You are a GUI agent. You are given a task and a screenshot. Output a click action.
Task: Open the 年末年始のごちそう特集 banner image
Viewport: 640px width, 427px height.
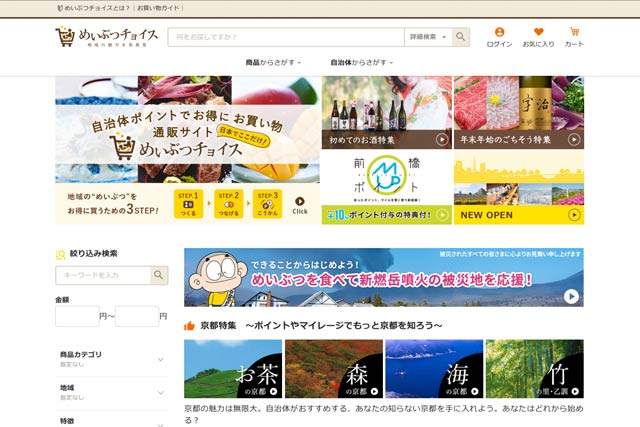(x=519, y=112)
